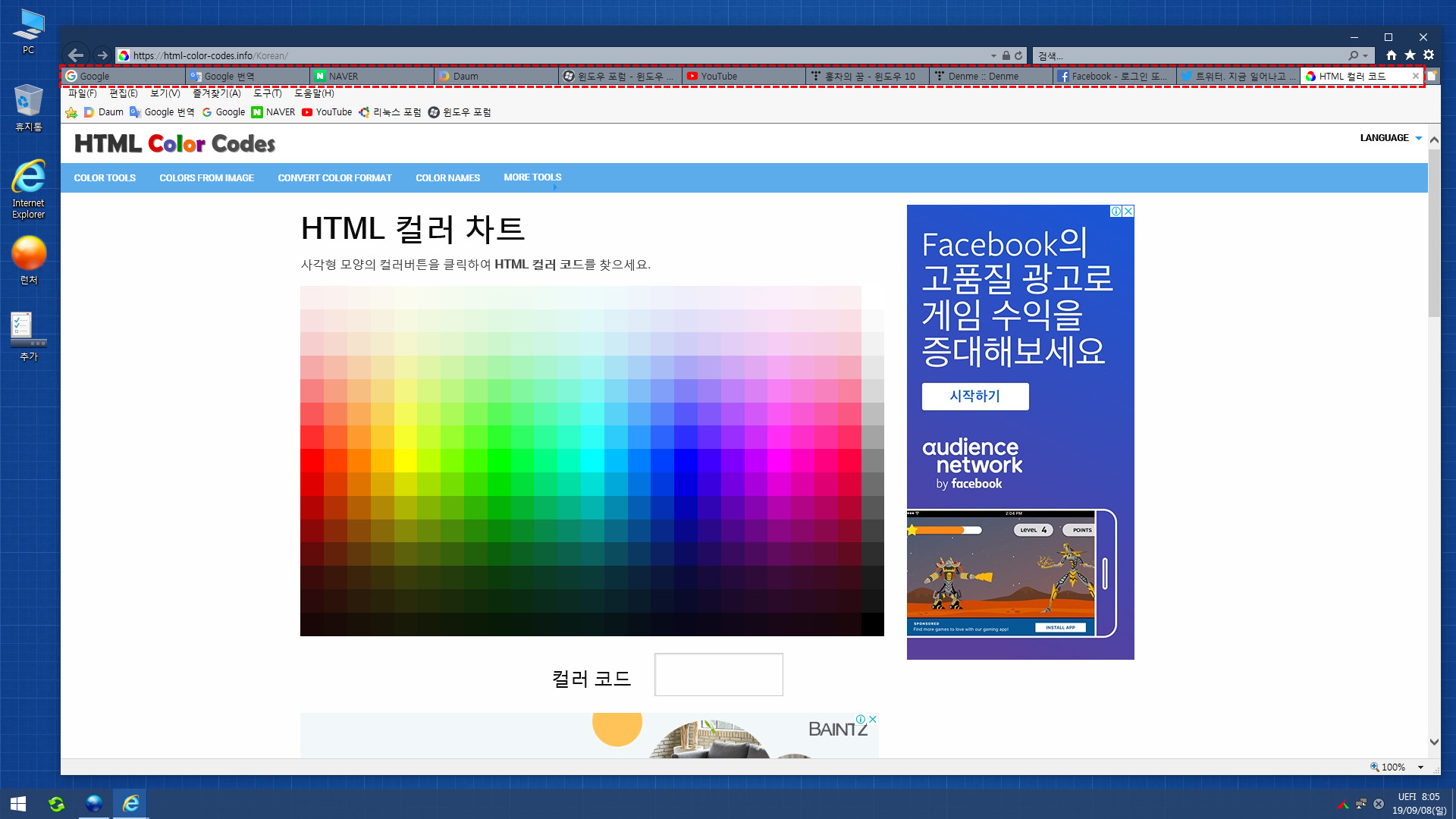Switch to the NAVER tab
The image size is (1456, 819).
(372, 76)
